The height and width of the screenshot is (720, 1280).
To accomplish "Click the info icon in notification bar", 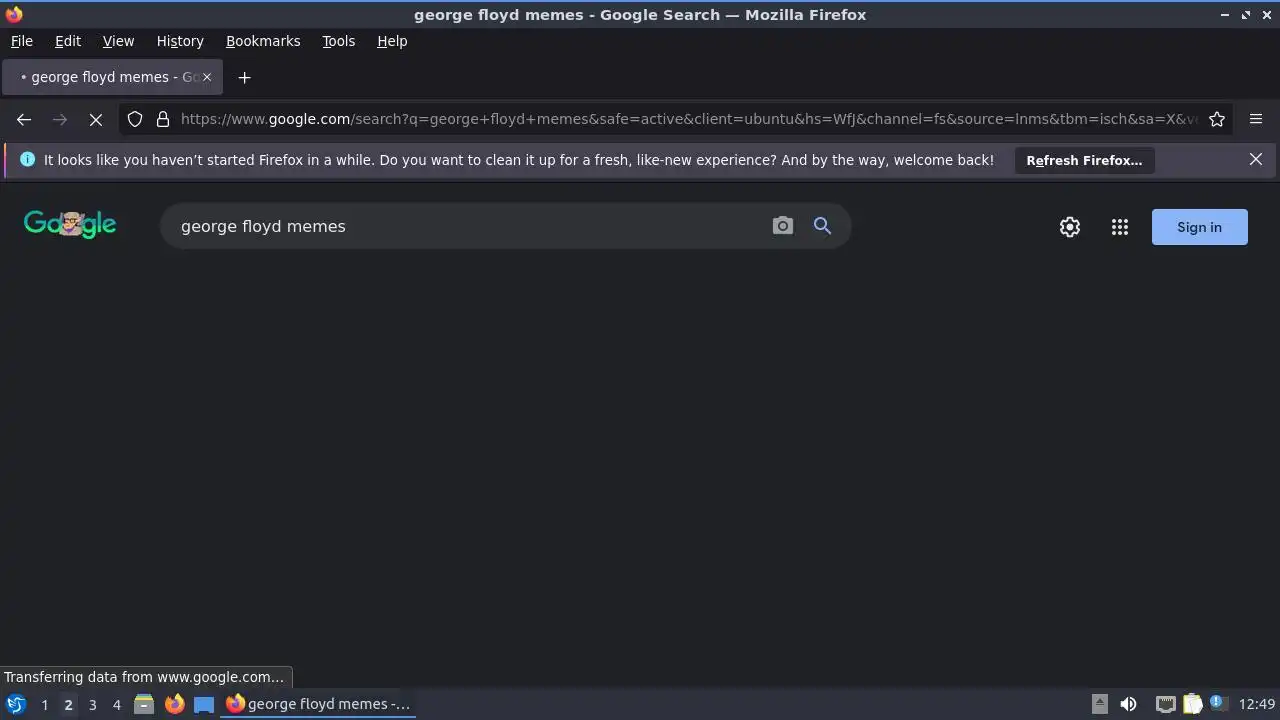I will point(27,159).
